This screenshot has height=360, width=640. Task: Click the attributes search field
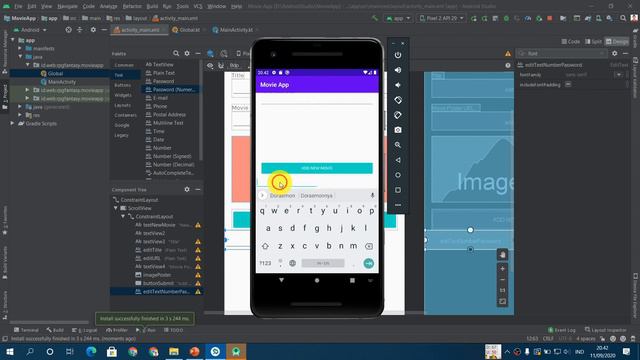(x=562, y=53)
